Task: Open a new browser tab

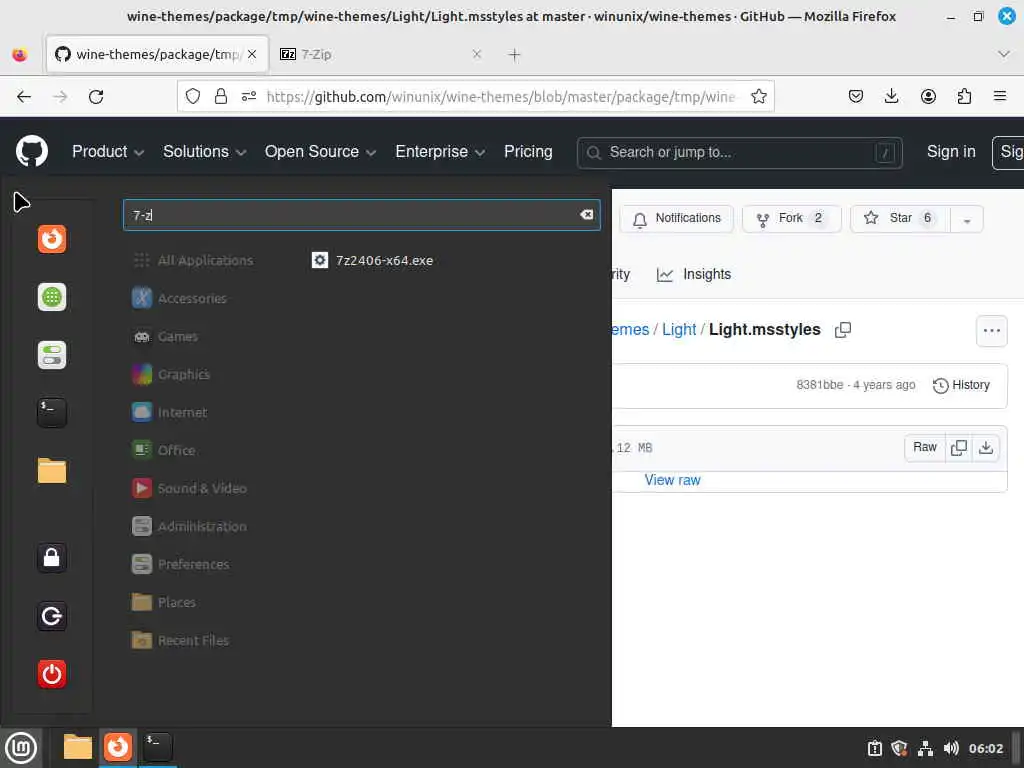Action: point(515,55)
